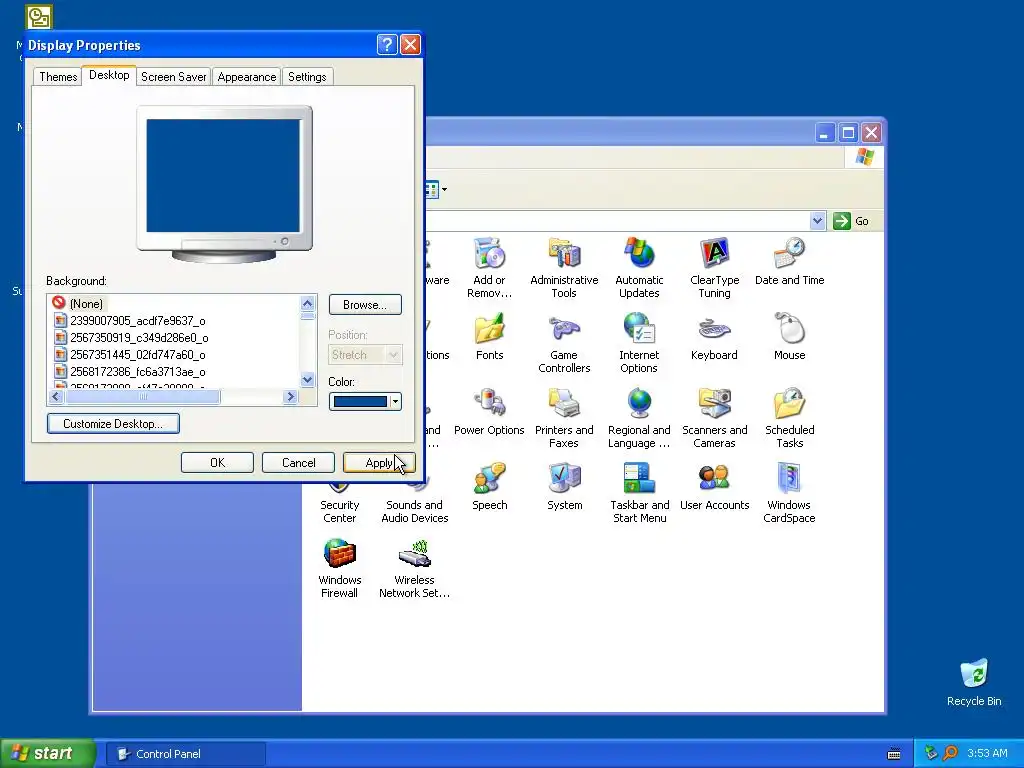Click the Display Properties help button
The image size is (1024, 768).
coord(387,44)
